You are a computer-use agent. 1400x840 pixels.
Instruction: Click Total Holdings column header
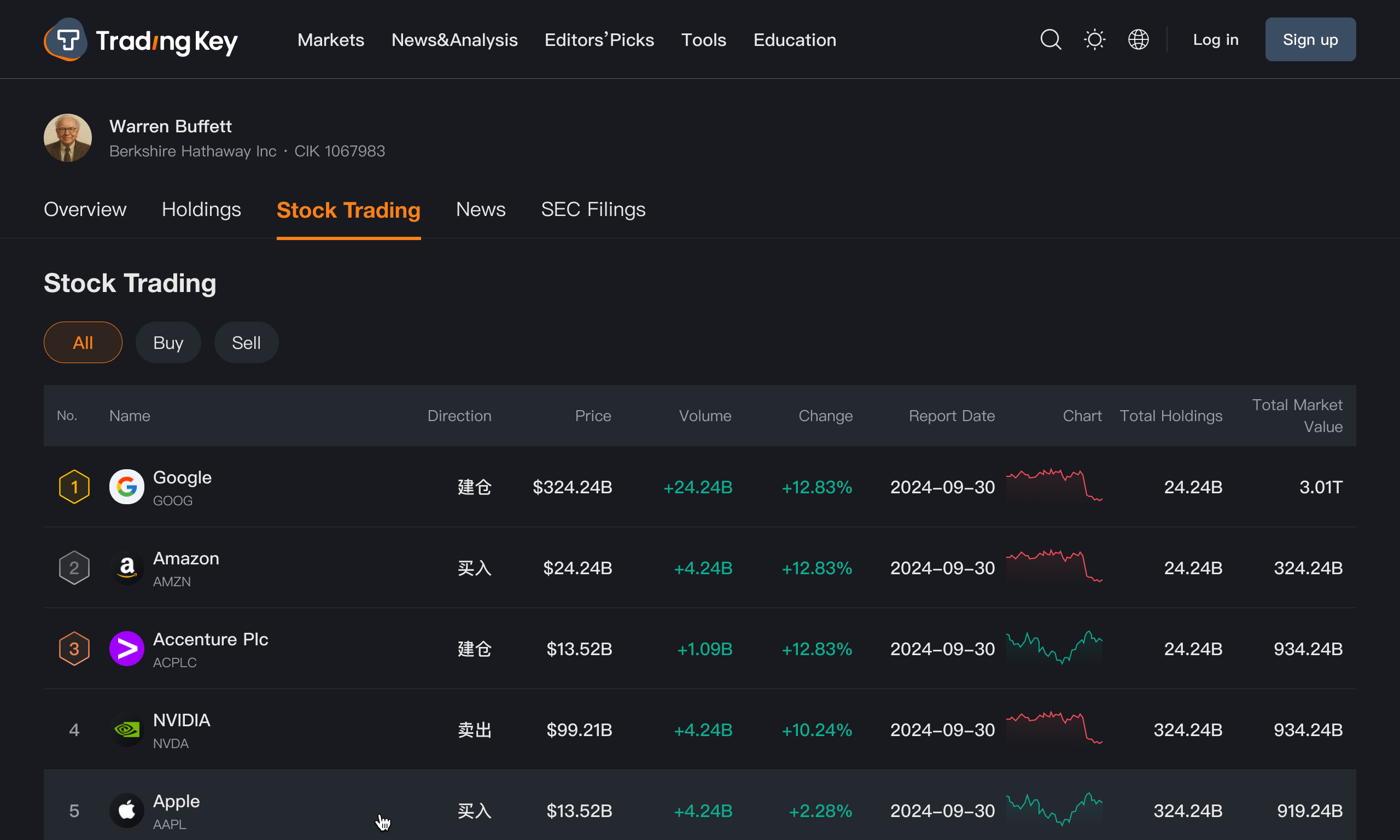coord(1171,416)
